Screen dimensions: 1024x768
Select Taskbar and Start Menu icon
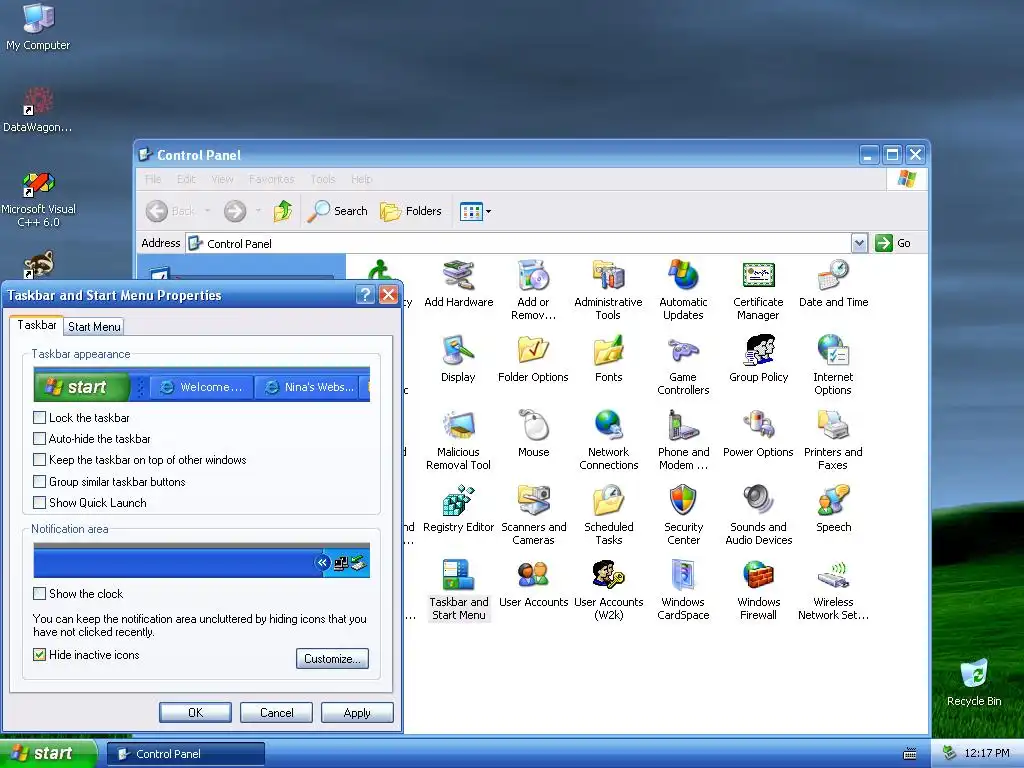(458, 590)
